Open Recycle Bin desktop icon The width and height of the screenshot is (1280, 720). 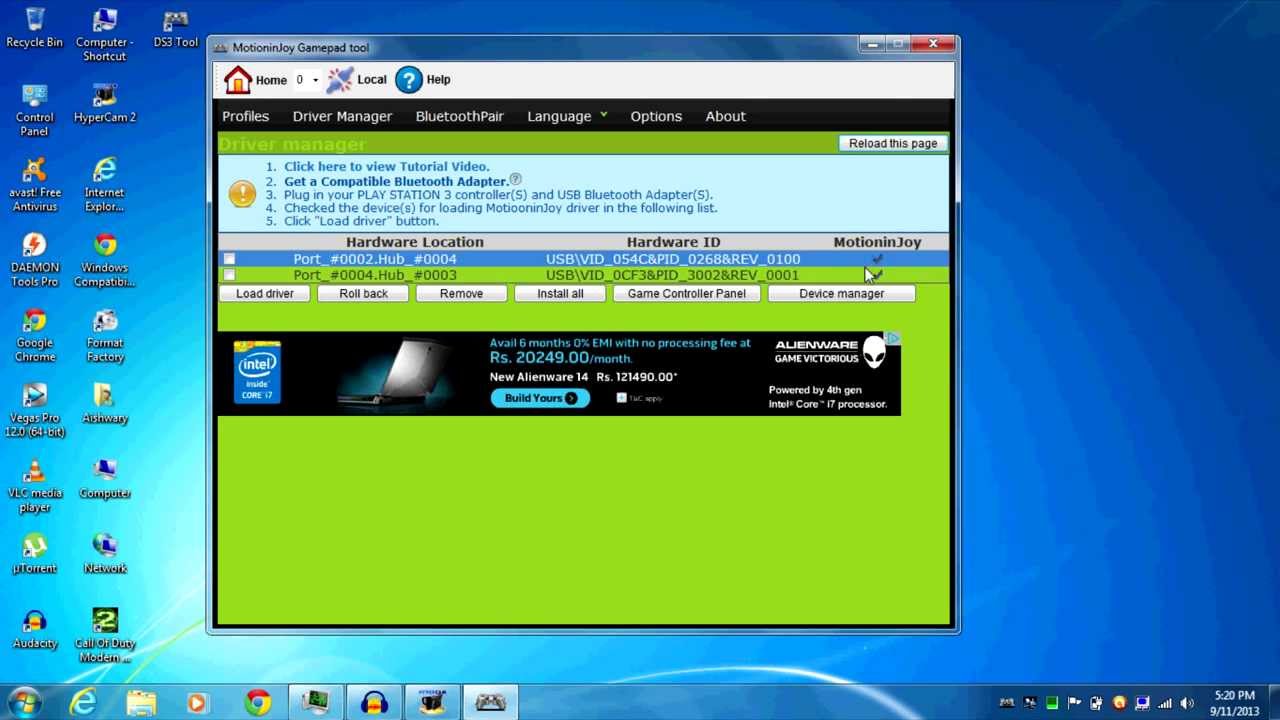pos(34,28)
